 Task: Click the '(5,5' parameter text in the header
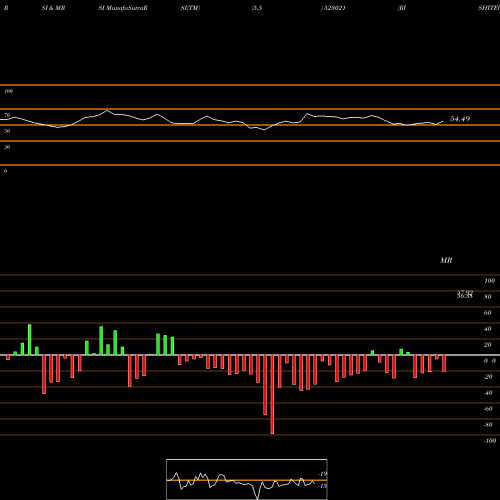(257, 8)
